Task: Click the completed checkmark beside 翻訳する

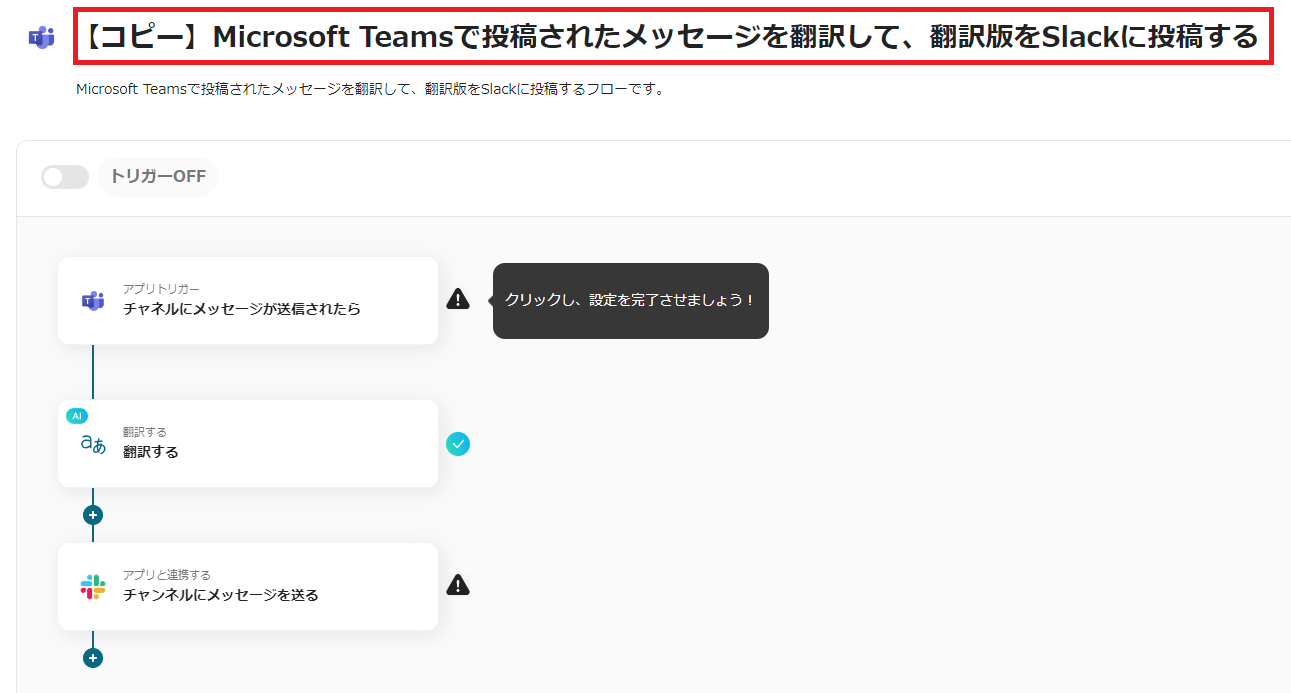Action: click(458, 444)
